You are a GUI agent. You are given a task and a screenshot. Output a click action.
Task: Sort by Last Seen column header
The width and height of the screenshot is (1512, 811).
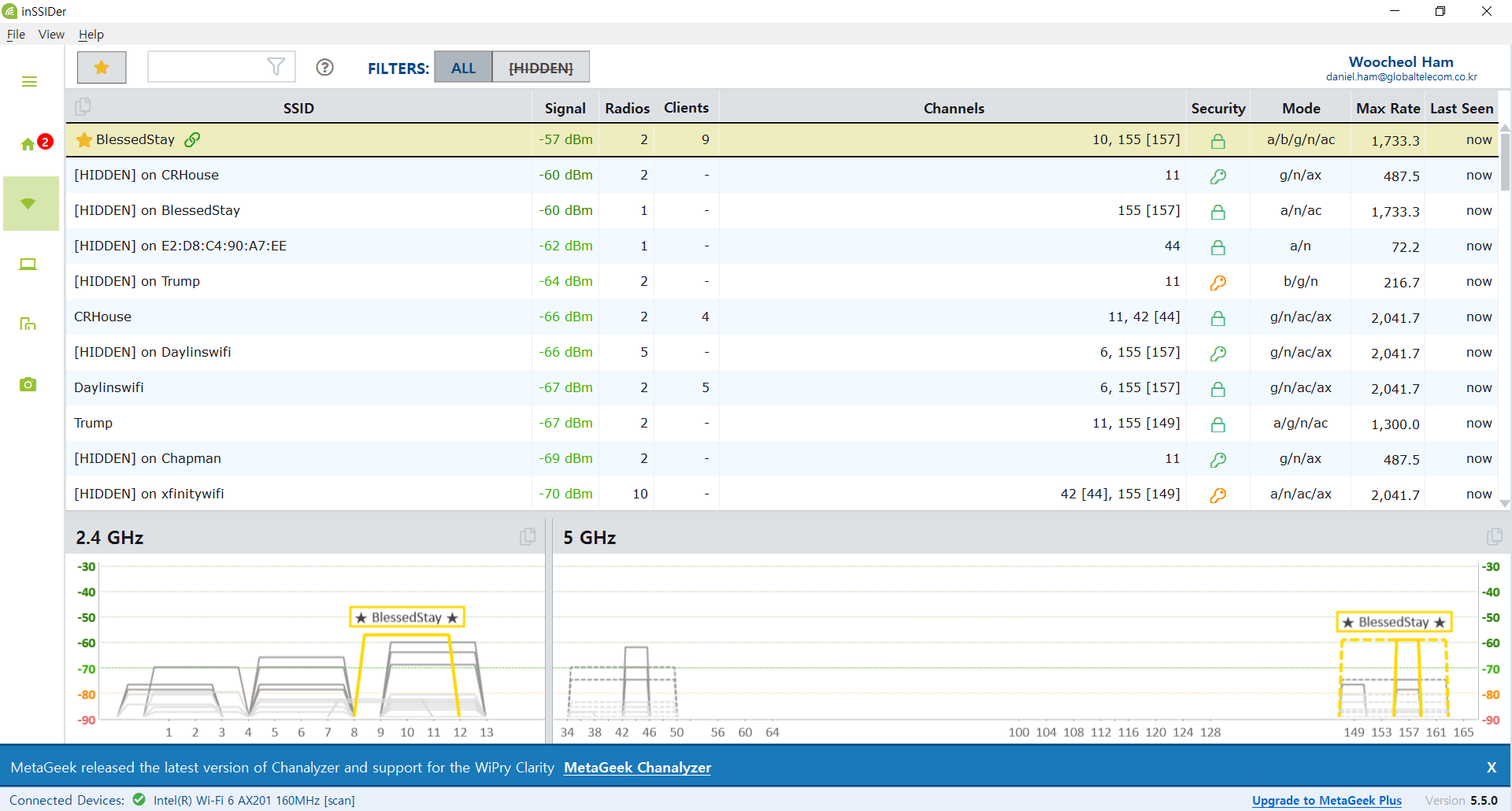pos(1462,108)
